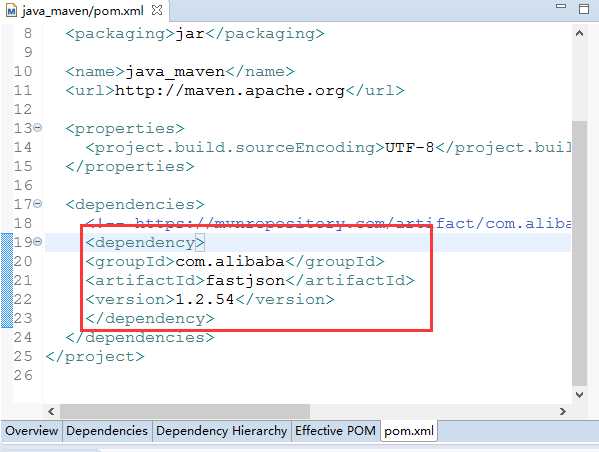Click the vertical scrollbar thumb
This screenshot has height=452, width=599.
click(580, 254)
